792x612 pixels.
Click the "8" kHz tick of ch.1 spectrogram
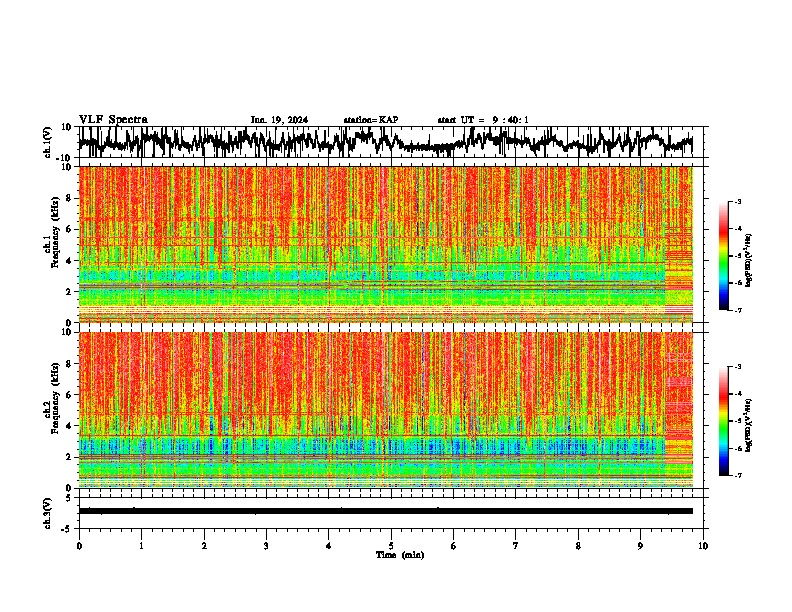(x=70, y=198)
